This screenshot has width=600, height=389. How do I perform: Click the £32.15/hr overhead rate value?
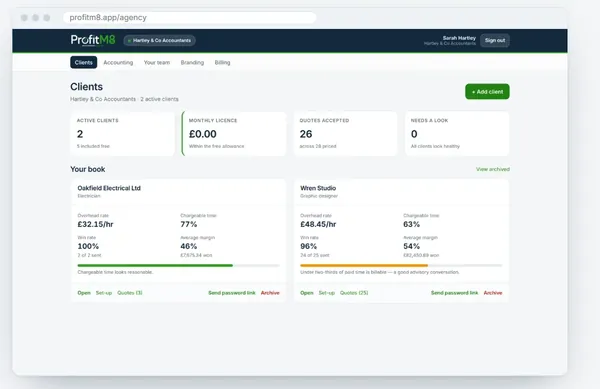[x=95, y=224]
